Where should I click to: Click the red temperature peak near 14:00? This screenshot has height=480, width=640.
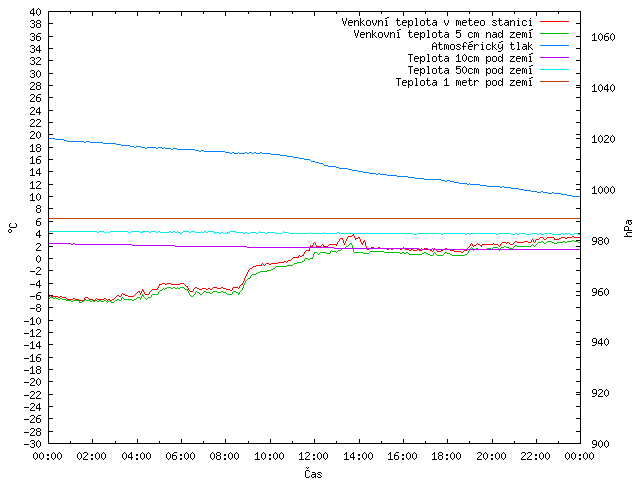coord(352,236)
